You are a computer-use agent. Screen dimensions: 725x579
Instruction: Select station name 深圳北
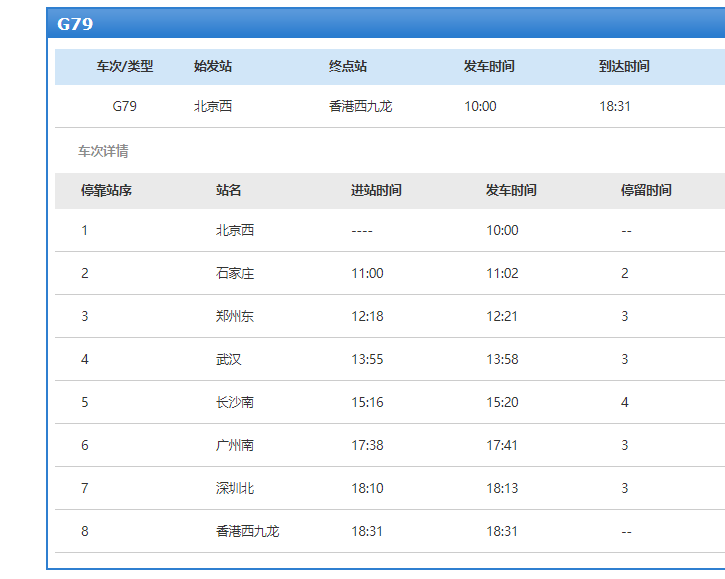235,488
